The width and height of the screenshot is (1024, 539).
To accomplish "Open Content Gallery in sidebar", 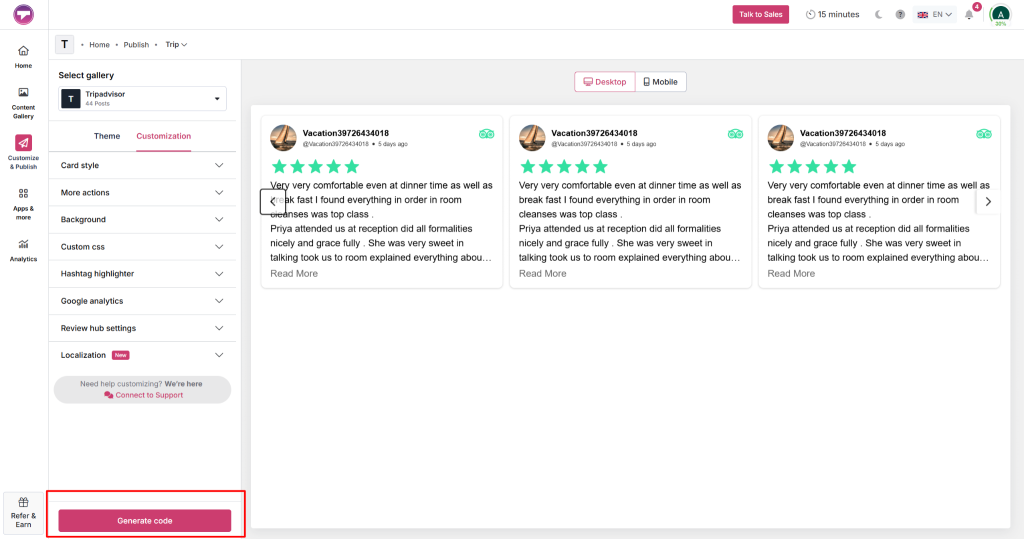I will [x=24, y=103].
